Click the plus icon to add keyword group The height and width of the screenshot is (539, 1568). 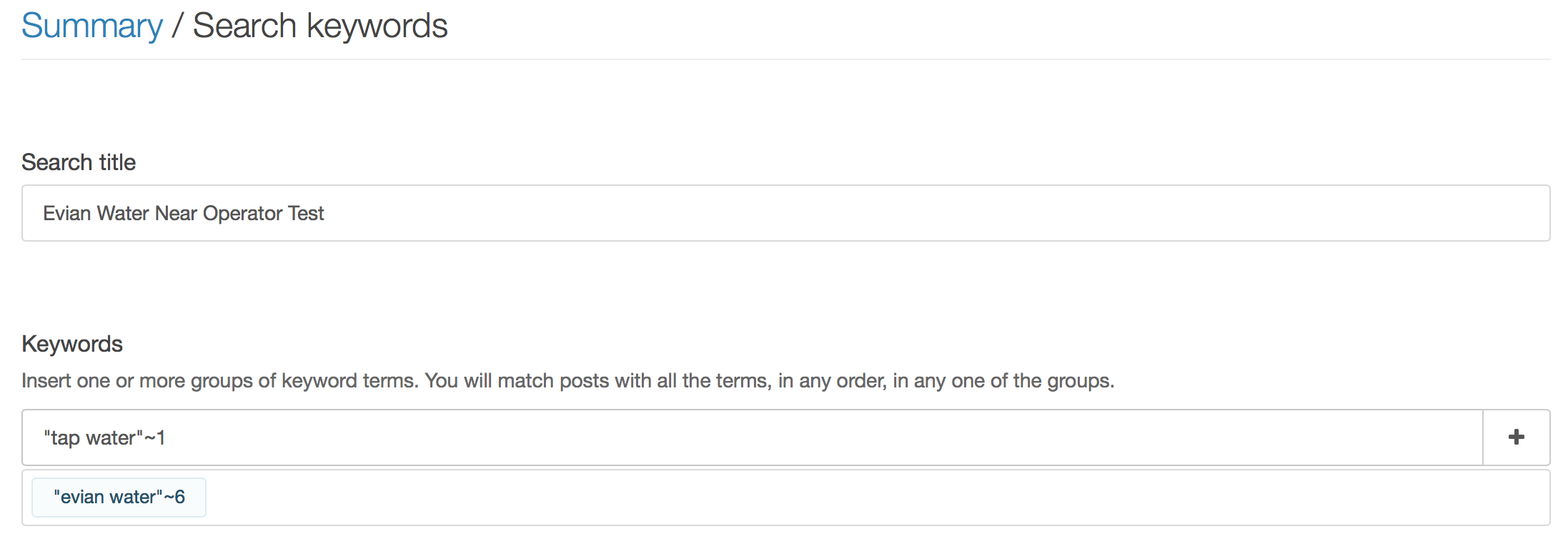tap(1516, 437)
